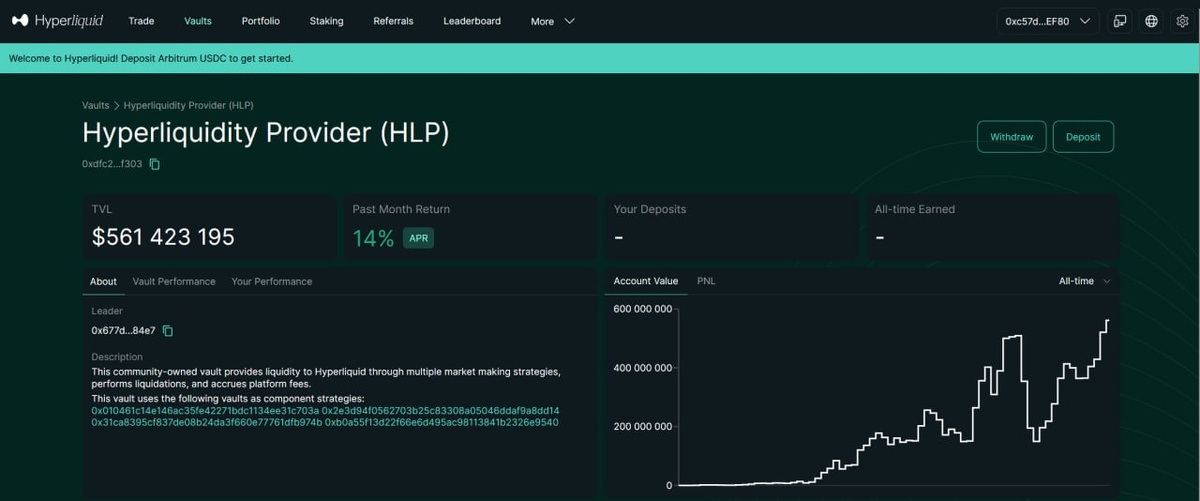Viewport: 1200px width, 501px height.
Task: Open the Leaderboard page
Action: pos(472,21)
